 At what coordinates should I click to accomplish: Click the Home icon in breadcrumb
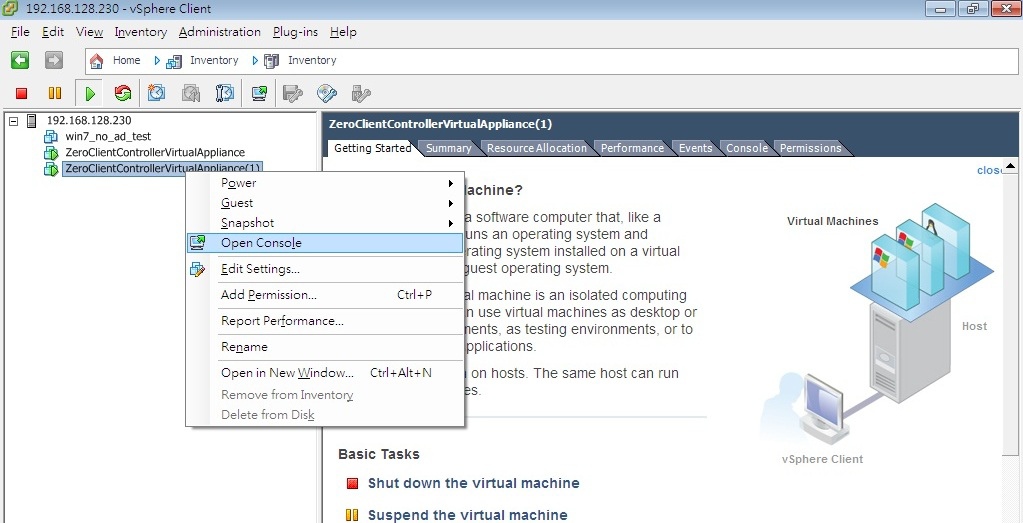[x=97, y=61]
